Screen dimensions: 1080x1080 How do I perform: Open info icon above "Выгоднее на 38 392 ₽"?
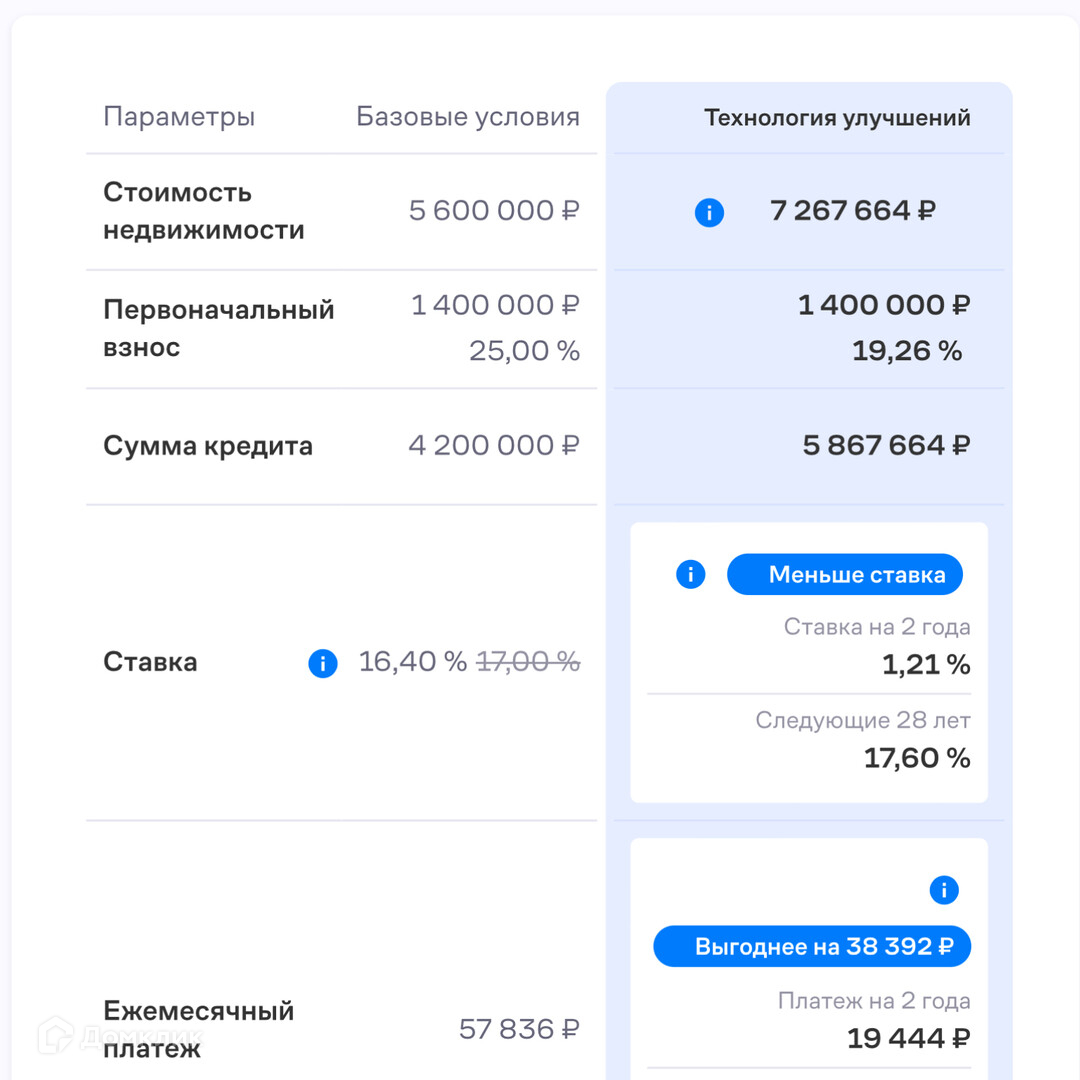pos(944,890)
